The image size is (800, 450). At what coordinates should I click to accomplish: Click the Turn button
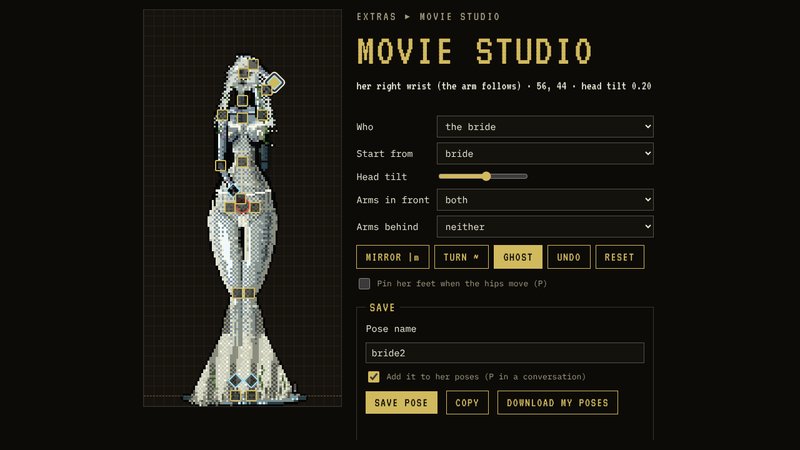coord(461,257)
